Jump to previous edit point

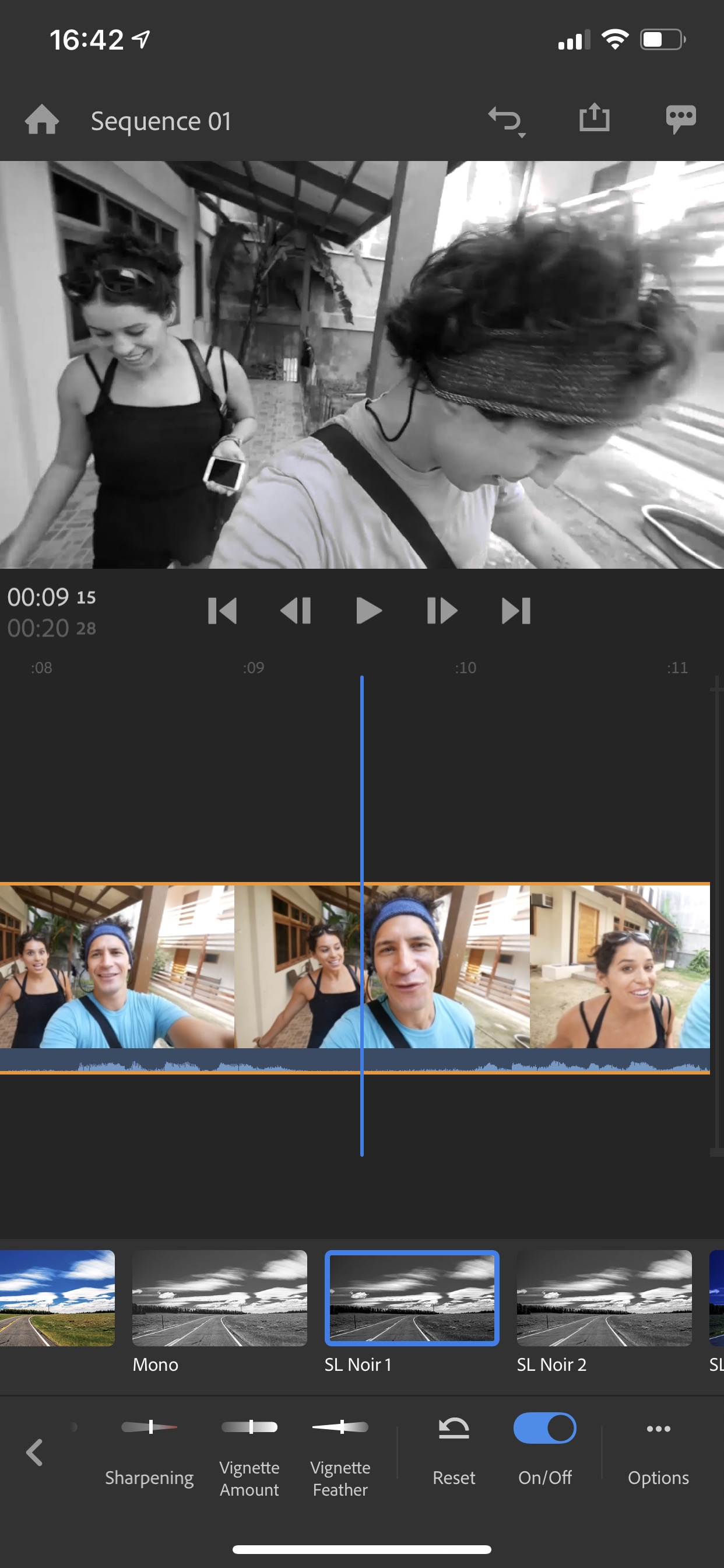click(x=222, y=611)
